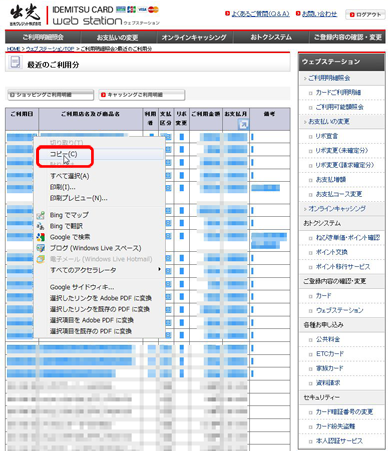The width and height of the screenshot is (388, 451).
Task: Open 家族カード in the sidebar
Action: (x=330, y=368)
